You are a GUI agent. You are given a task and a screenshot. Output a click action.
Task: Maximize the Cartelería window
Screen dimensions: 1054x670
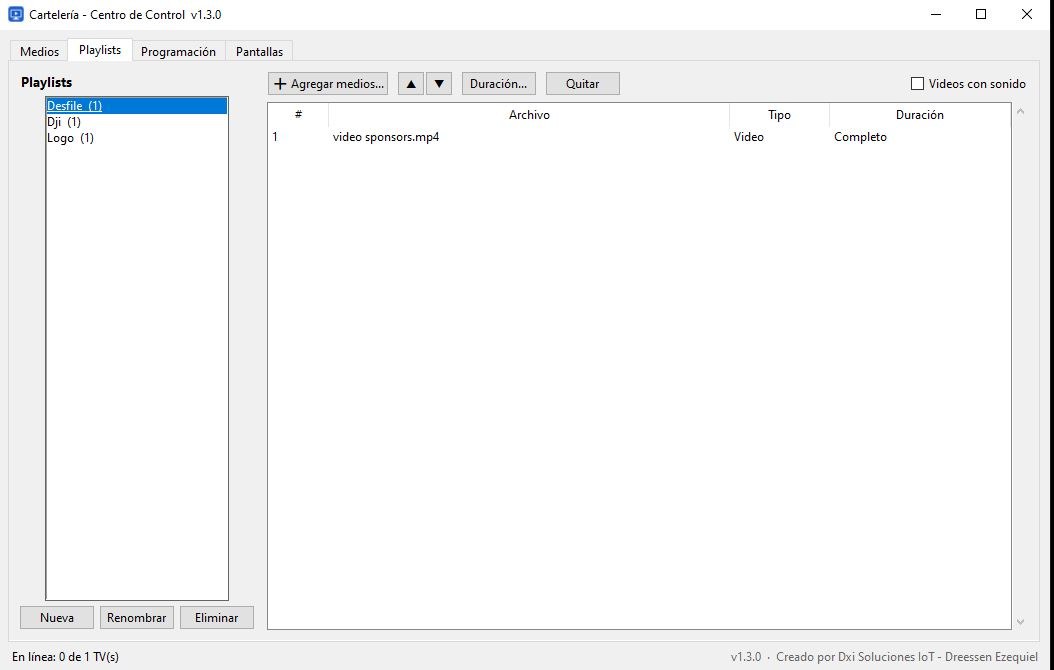981,14
